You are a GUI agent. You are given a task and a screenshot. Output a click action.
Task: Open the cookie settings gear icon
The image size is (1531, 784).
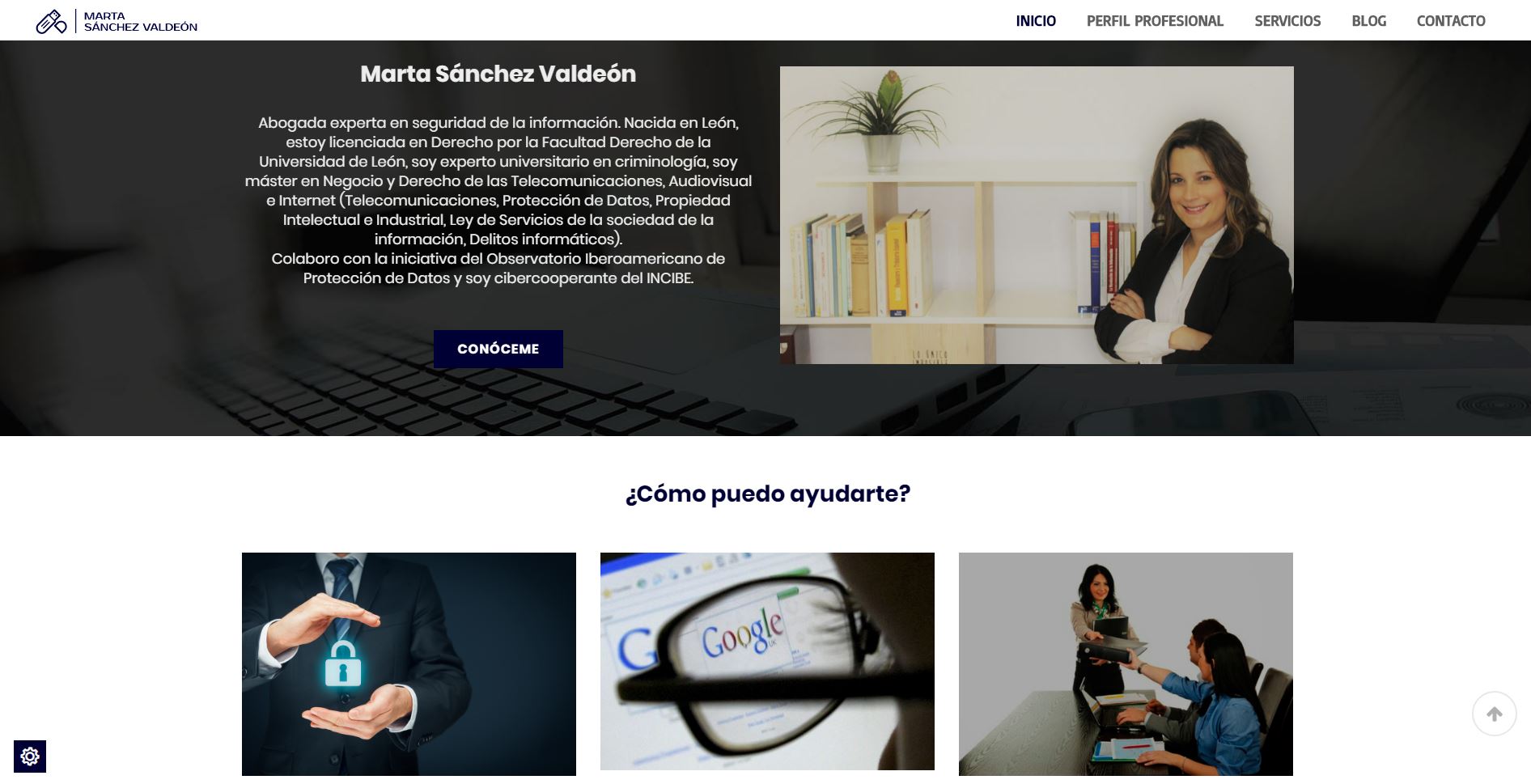30,756
